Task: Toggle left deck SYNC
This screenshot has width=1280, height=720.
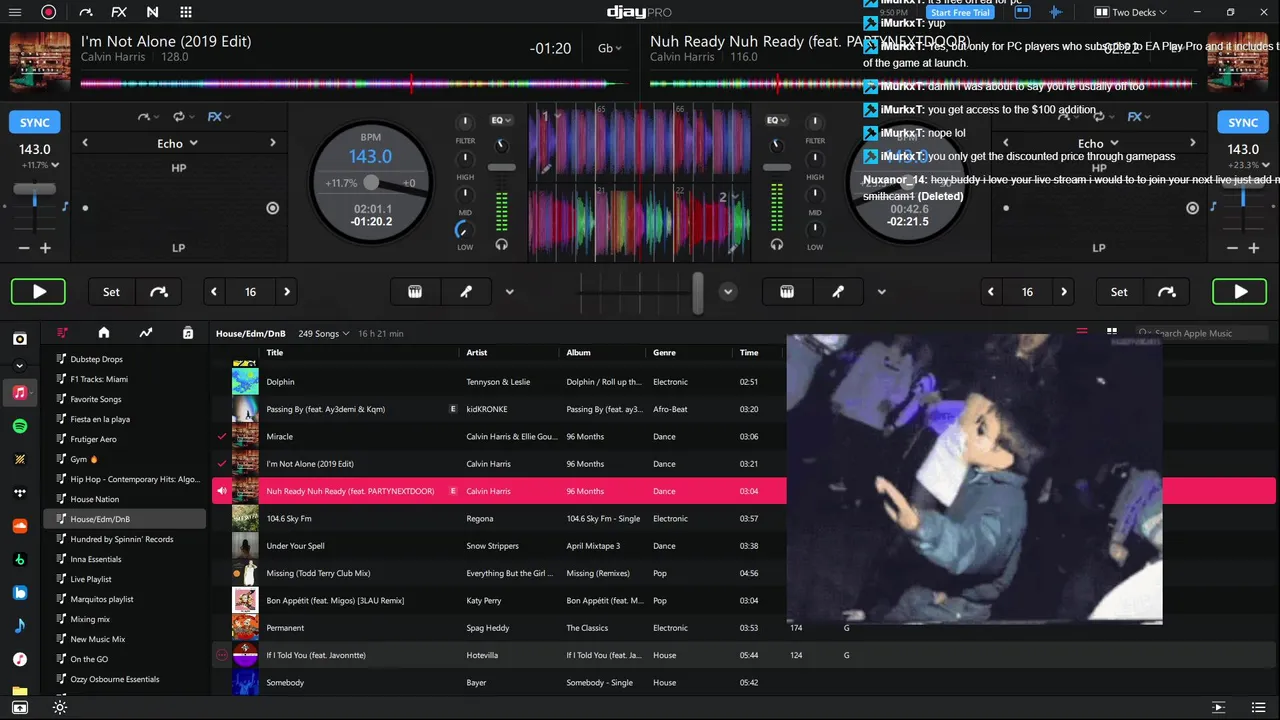Action: tap(35, 122)
